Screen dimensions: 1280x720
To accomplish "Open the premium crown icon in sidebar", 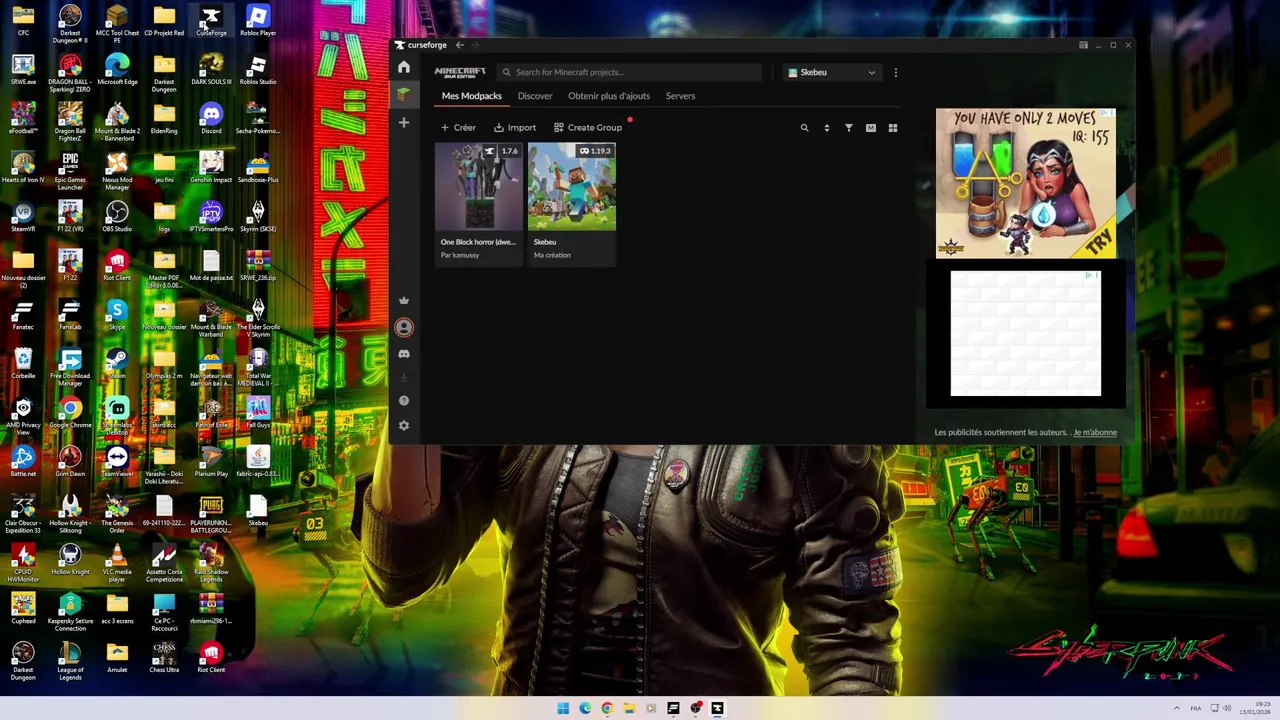I will [x=404, y=300].
